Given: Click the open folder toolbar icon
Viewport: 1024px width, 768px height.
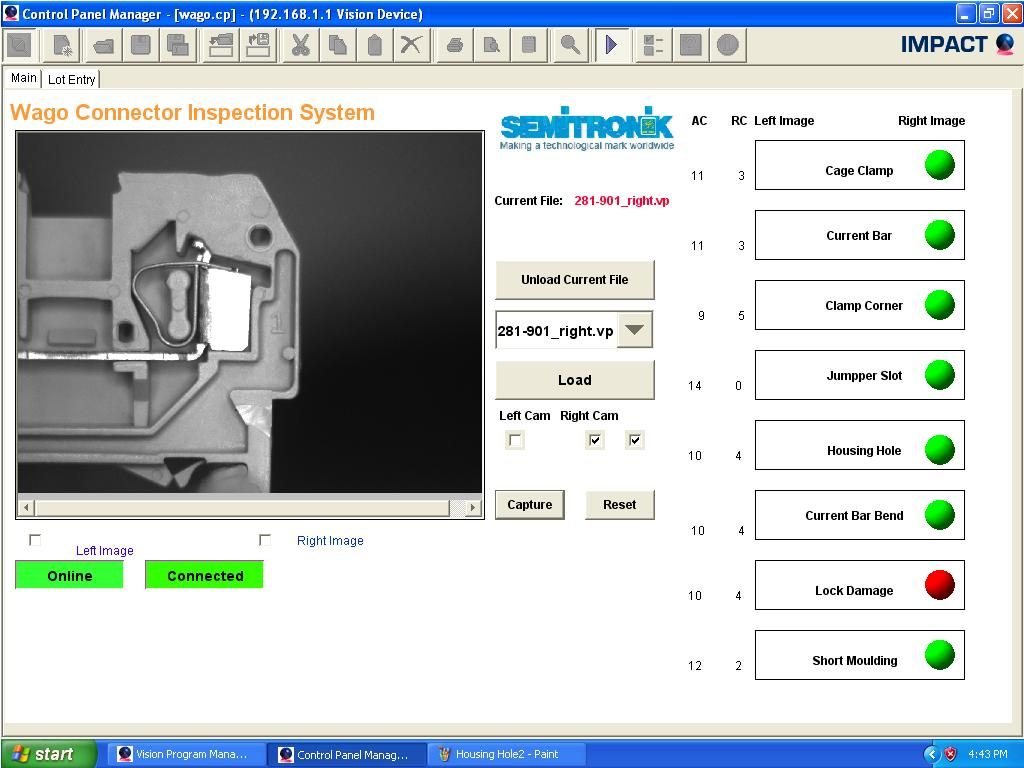Looking at the screenshot, I should pyautogui.click(x=103, y=45).
